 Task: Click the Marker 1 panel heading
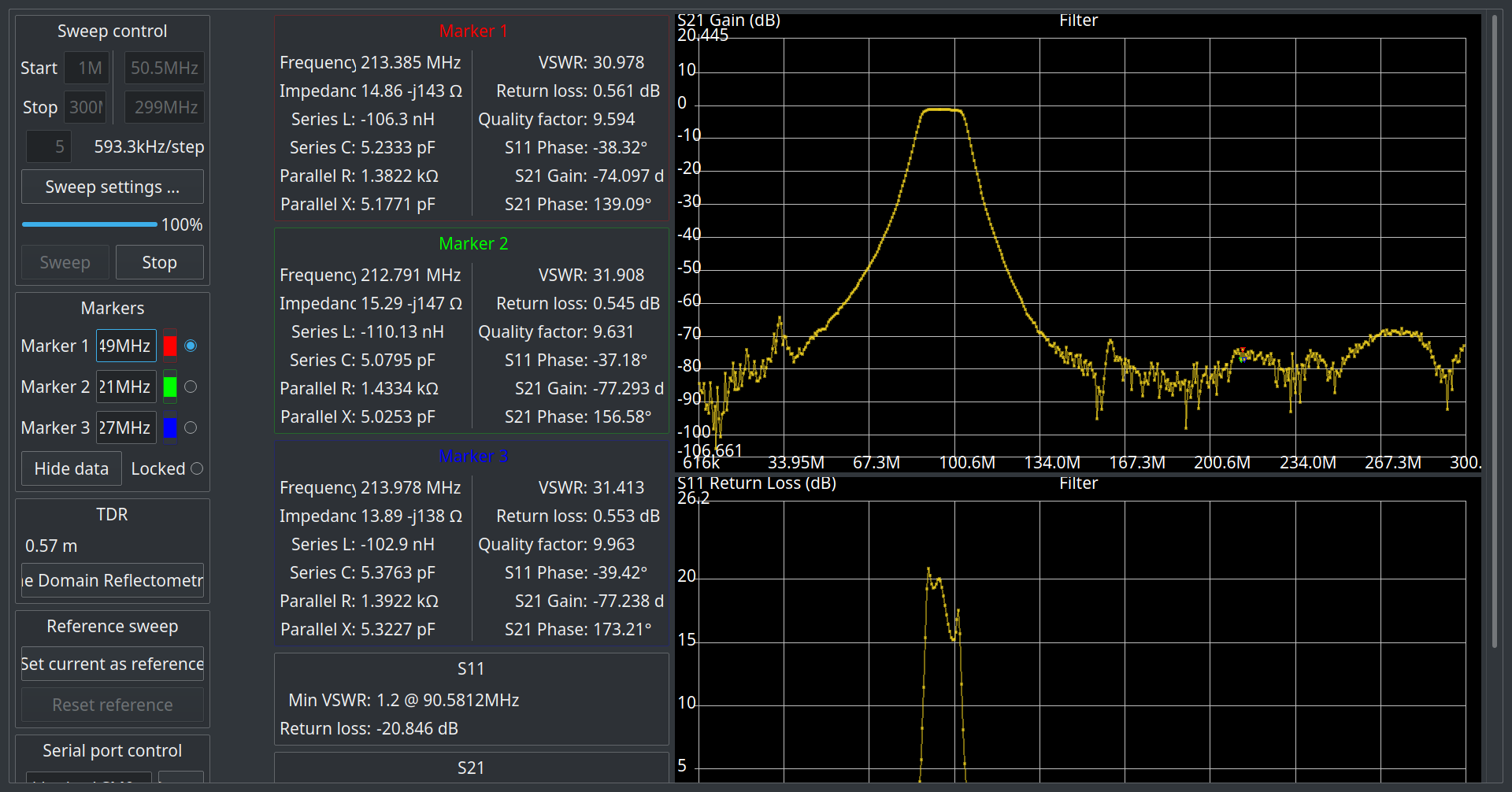click(x=473, y=31)
